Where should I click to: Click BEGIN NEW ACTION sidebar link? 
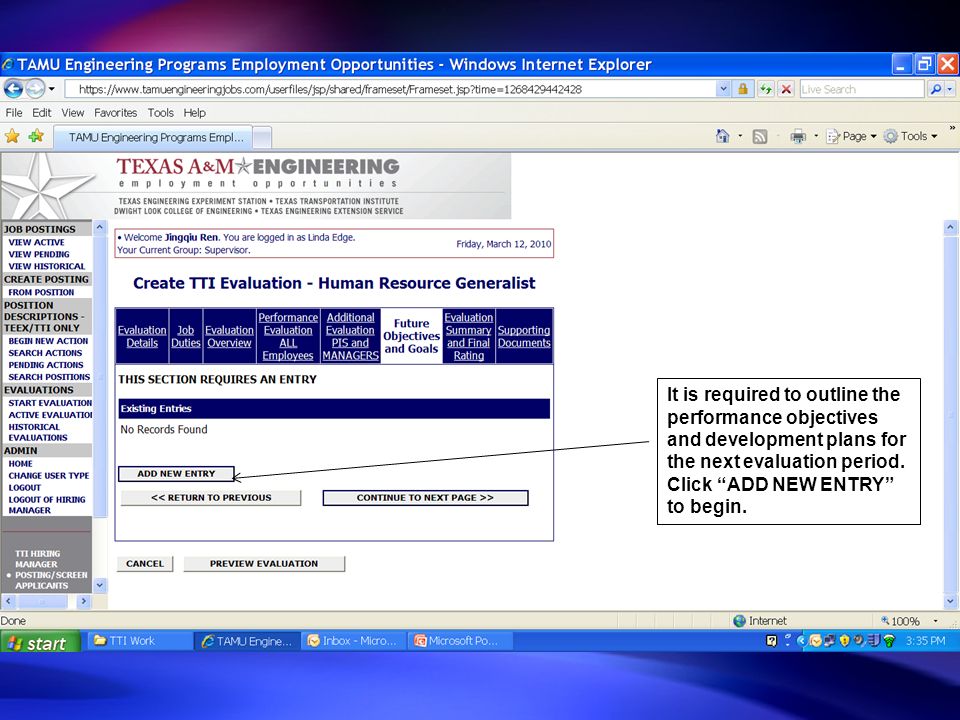pyautogui.click(x=48, y=341)
